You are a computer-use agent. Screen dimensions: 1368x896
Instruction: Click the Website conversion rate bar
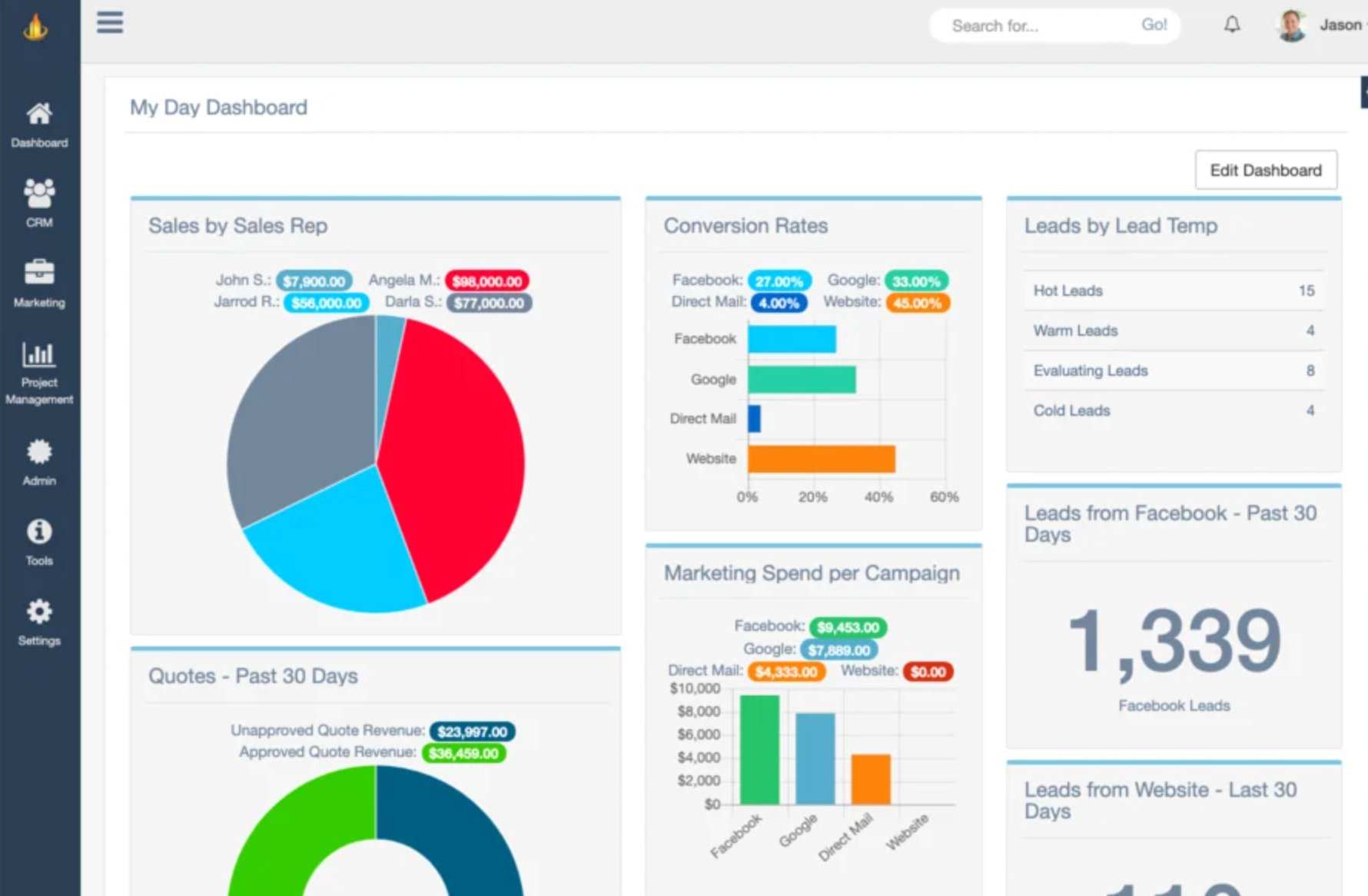[822, 459]
